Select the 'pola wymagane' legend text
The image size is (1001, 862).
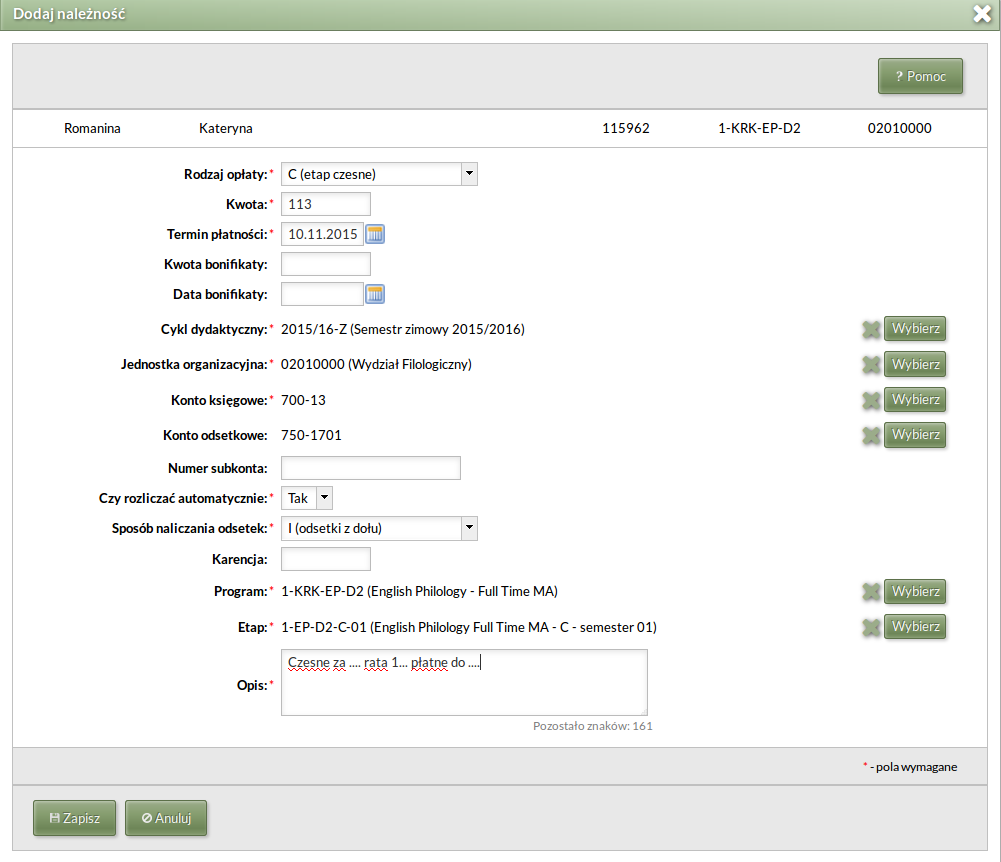pos(916,767)
